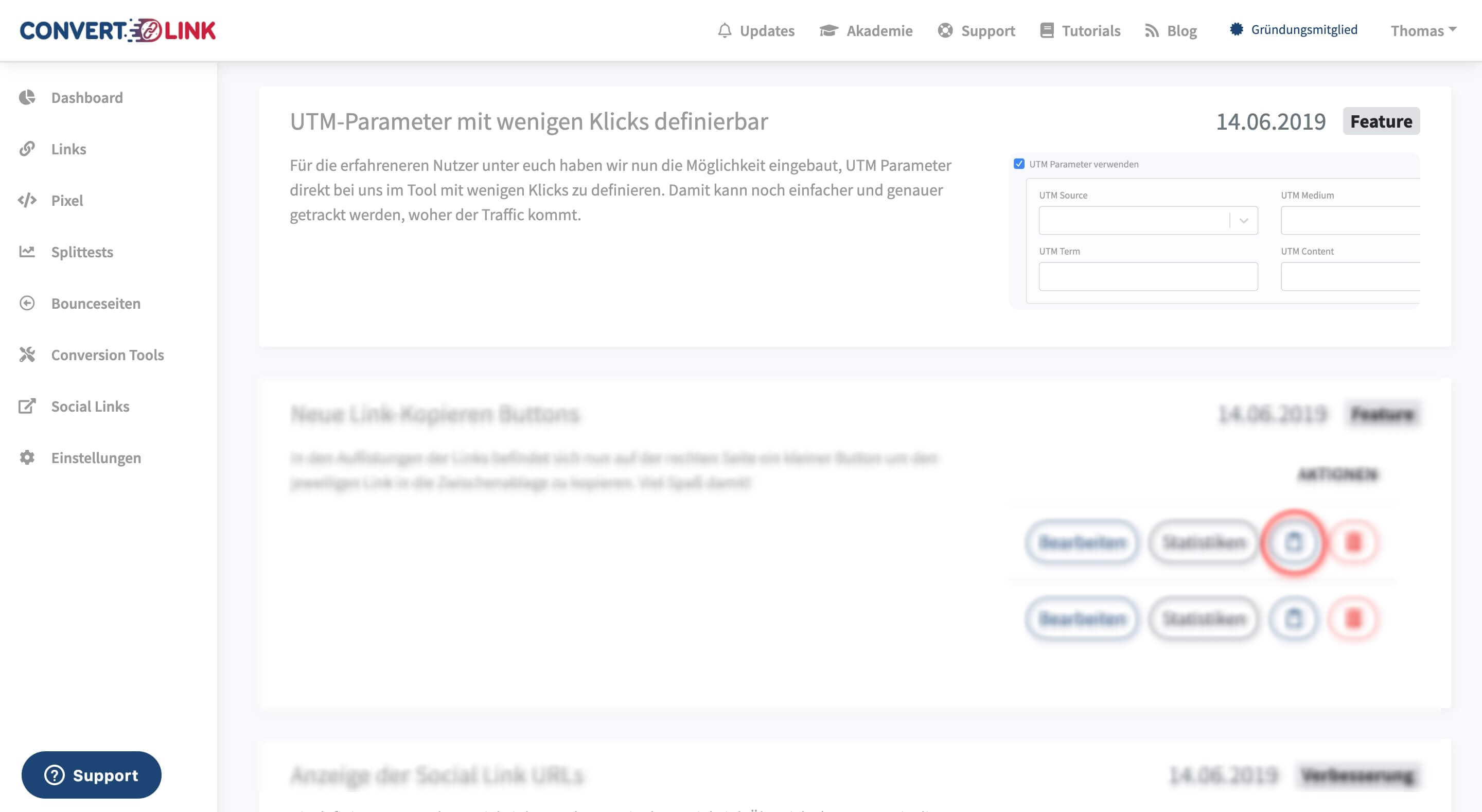
Task: Click the Gründungsmitglied badge
Action: click(x=1293, y=29)
